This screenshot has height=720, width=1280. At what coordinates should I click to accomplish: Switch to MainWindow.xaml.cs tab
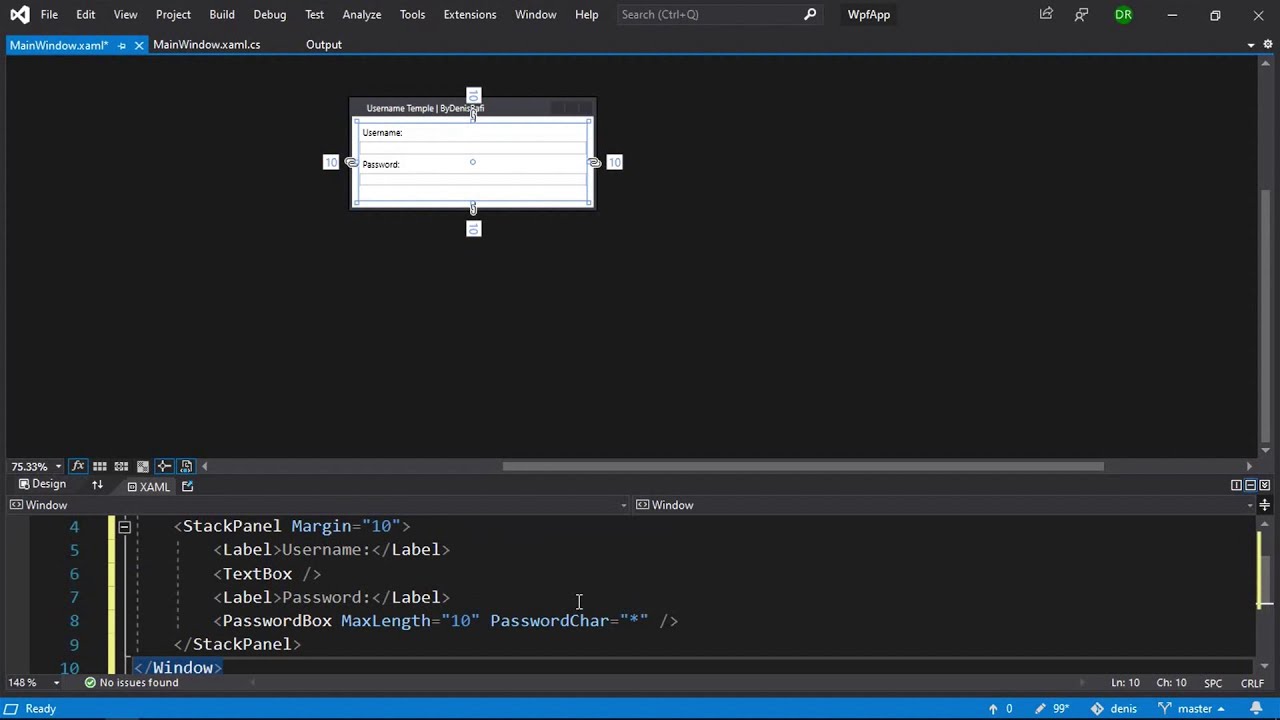207,45
